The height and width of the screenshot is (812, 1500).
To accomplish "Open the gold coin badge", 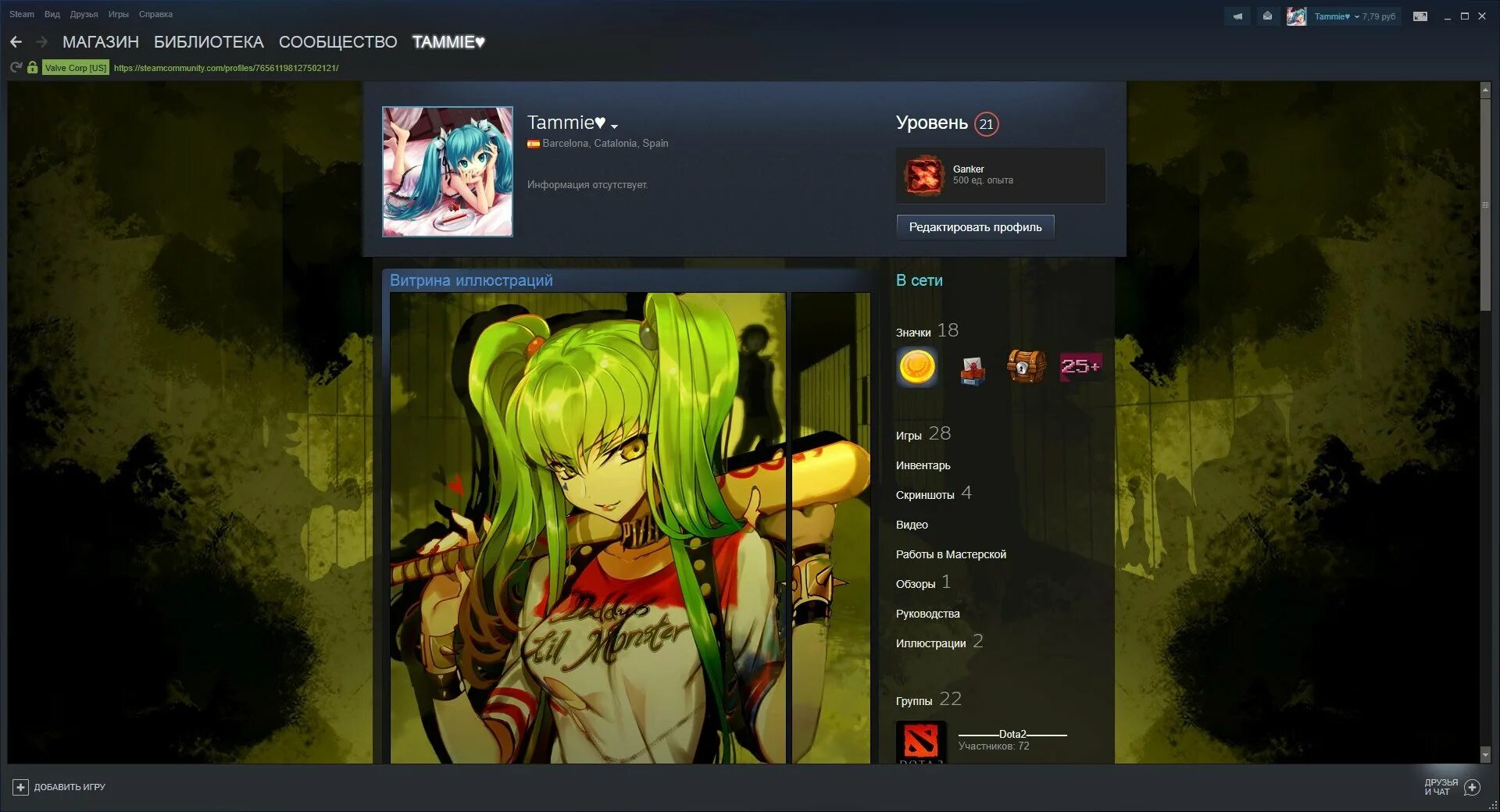I will [x=917, y=366].
